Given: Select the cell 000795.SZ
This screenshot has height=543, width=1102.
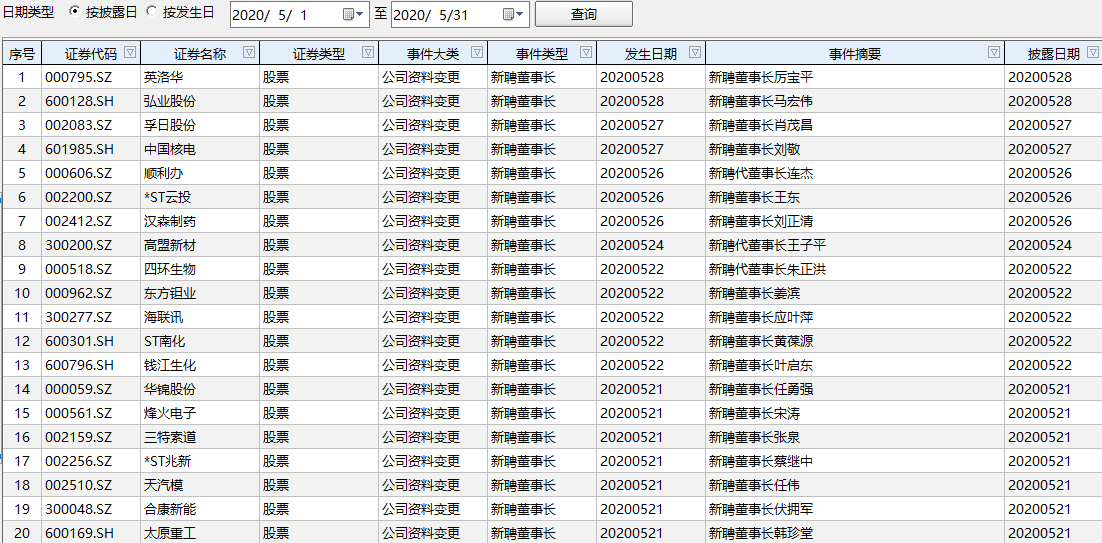Looking at the screenshot, I should pyautogui.click(x=91, y=77).
